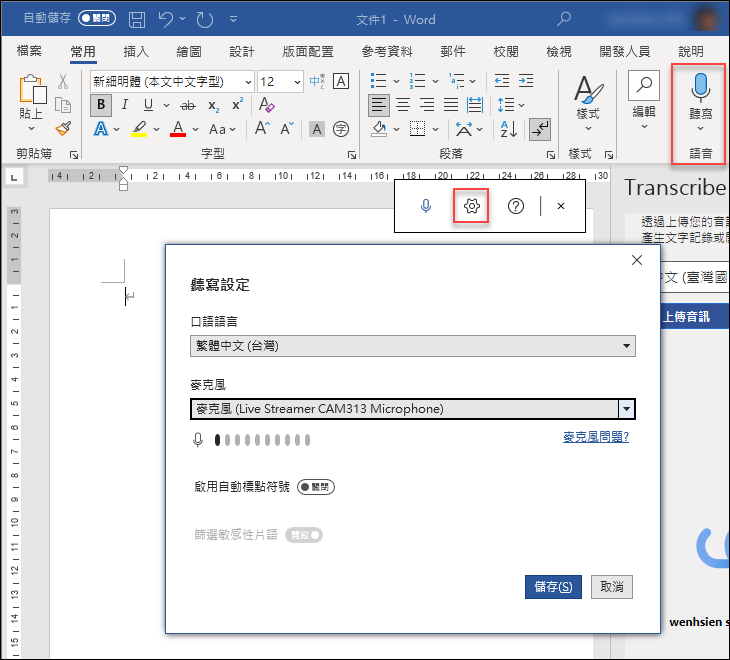Switch to the 版面配置 Layout tab
Viewport: 730px width, 660px height.
tap(308, 52)
